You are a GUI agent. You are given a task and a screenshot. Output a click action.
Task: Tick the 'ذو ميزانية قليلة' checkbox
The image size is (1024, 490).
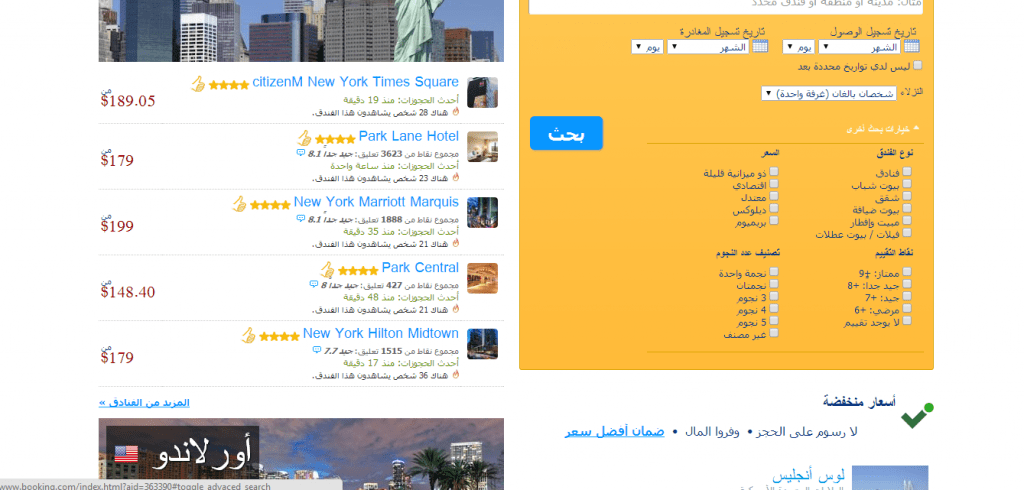click(774, 171)
